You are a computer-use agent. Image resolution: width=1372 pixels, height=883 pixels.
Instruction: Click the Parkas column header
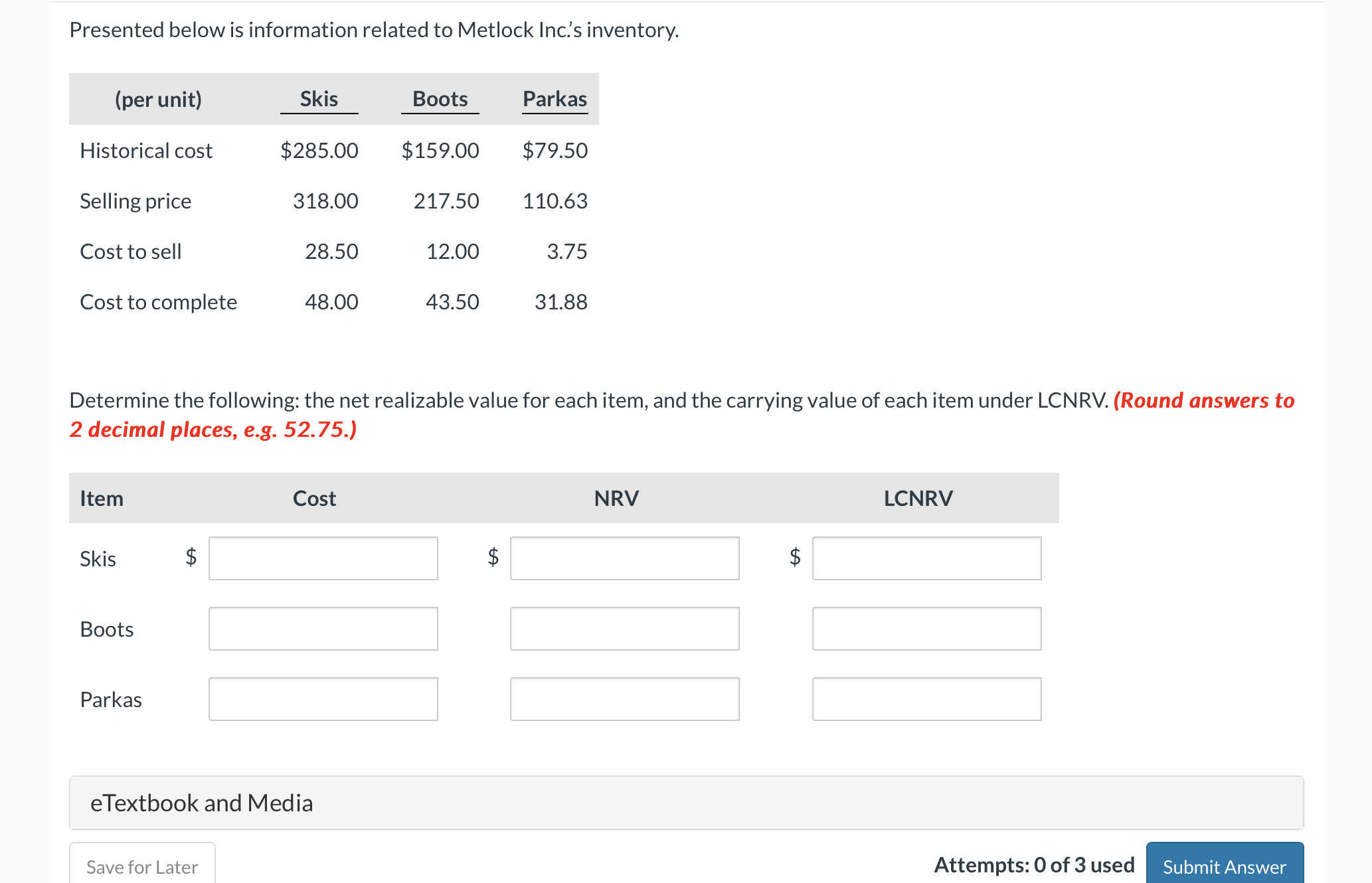pos(555,98)
